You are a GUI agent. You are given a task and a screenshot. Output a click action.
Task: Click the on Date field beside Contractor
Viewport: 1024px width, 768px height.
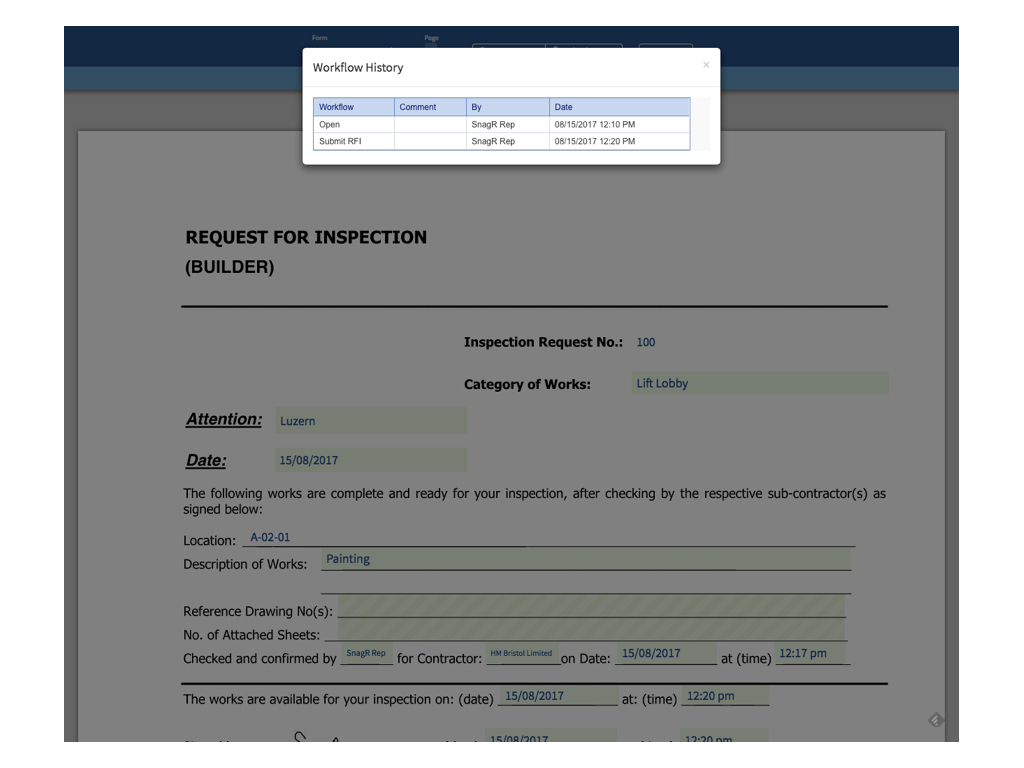pos(666,654)
